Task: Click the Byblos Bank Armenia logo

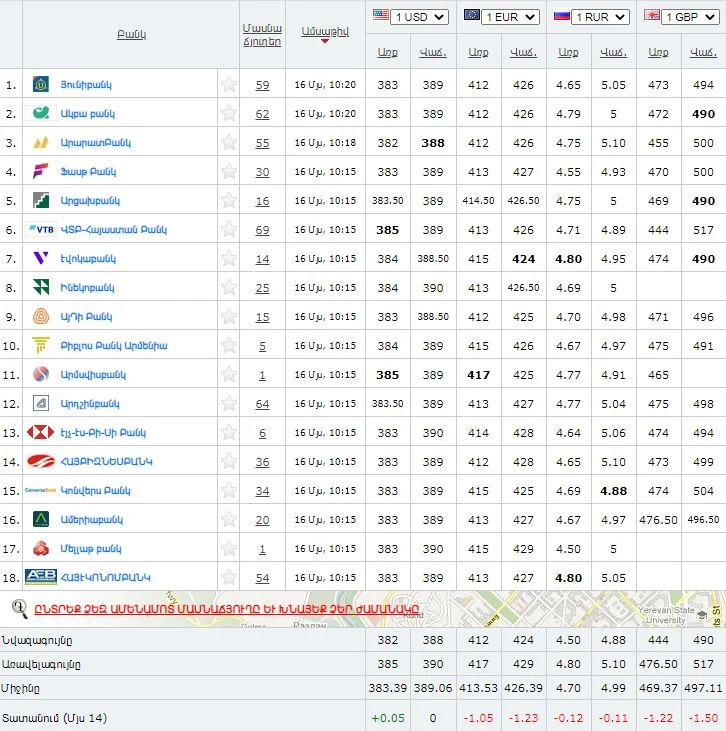Action: (x=41, y=345)
